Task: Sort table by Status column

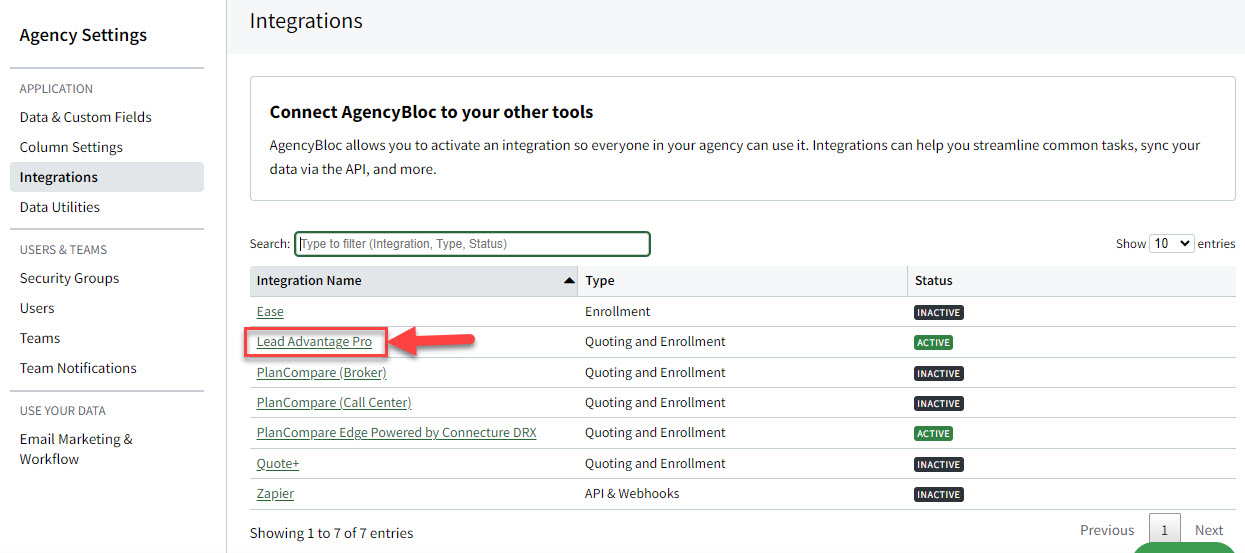Action: click(1071, 281)
